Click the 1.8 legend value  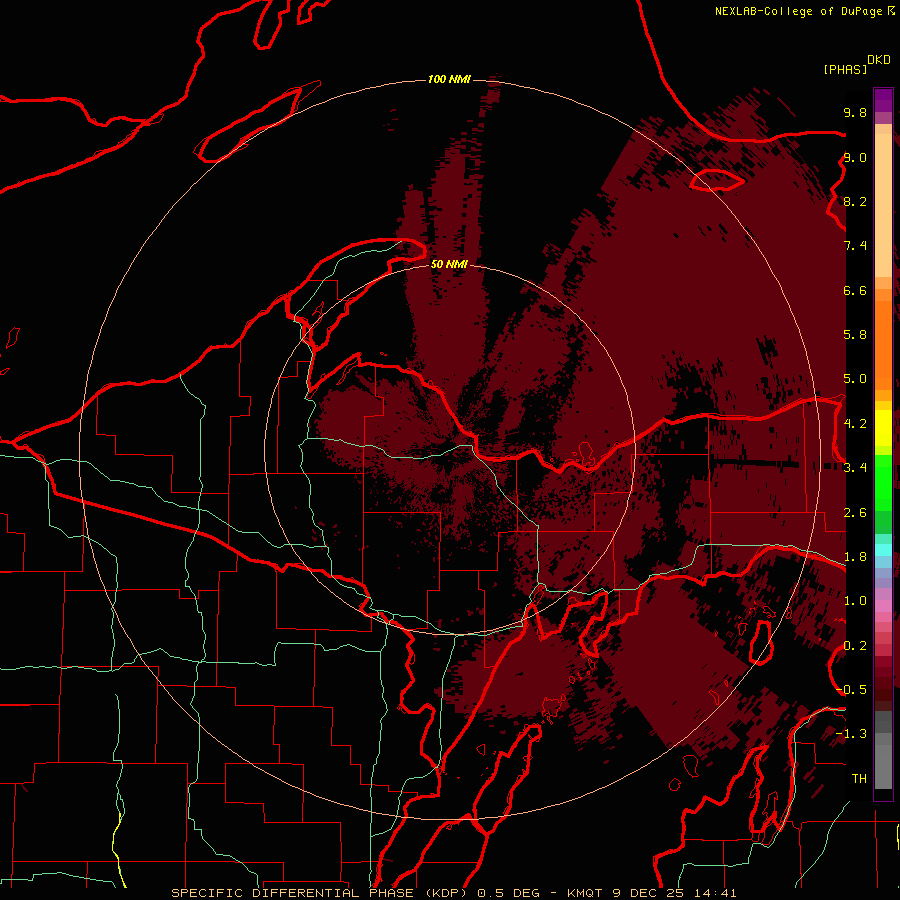[x=855, y=557]
